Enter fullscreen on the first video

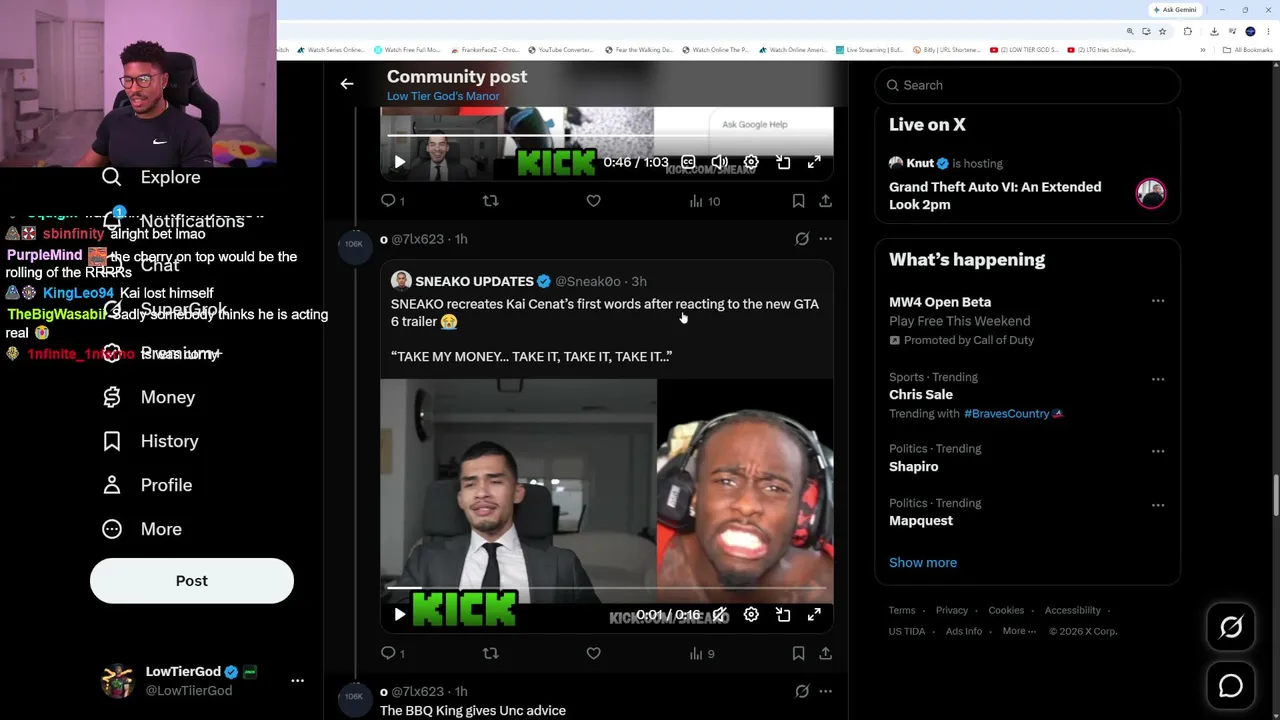(x=814, y=162)
